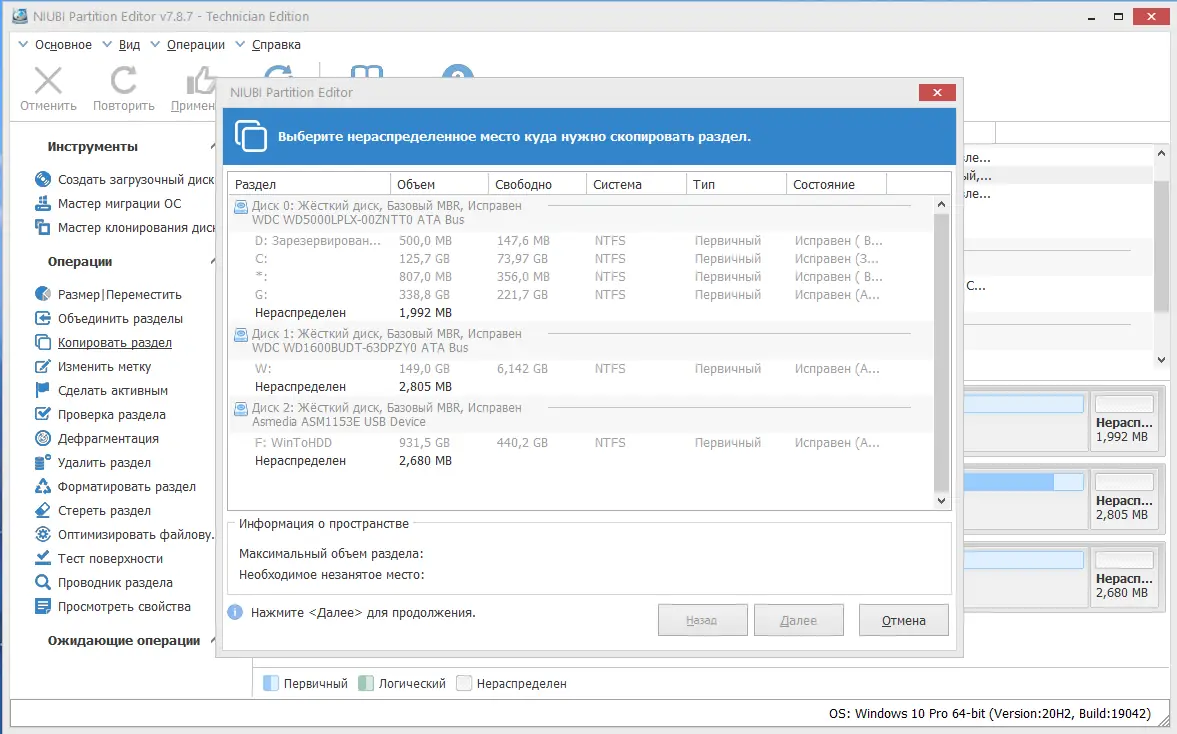This screenshot has height=734, width=1177.
Task: Click the dialog list scroll up arrow
Action: coord(941,204)
